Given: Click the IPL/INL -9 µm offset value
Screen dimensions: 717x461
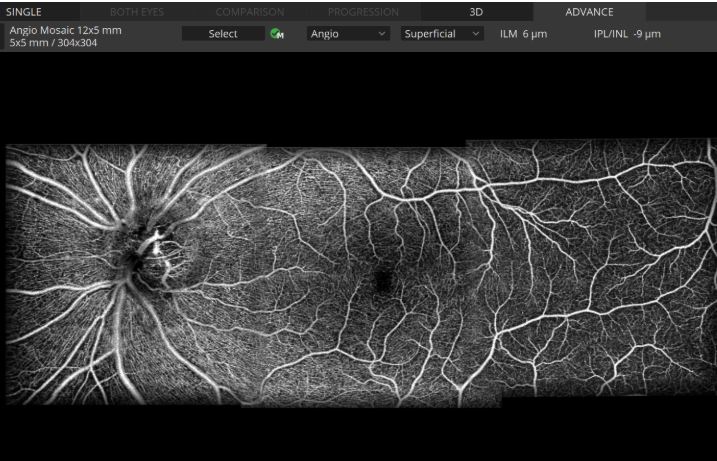Looking at the screenshot, I should (627, 34).
